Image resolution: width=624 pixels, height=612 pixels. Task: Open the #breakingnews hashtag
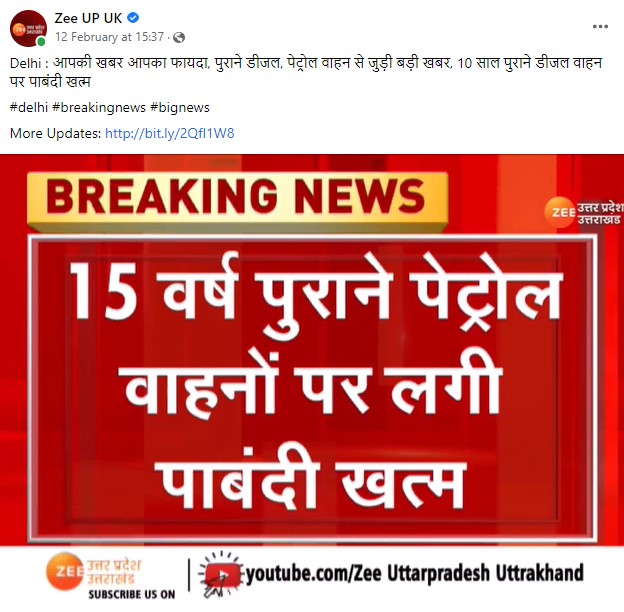[99, 107]
